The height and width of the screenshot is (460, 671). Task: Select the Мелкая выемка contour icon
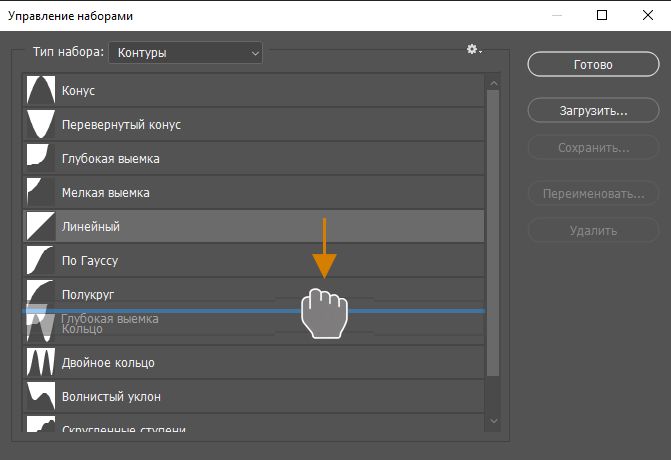click(x=40, y=192)
